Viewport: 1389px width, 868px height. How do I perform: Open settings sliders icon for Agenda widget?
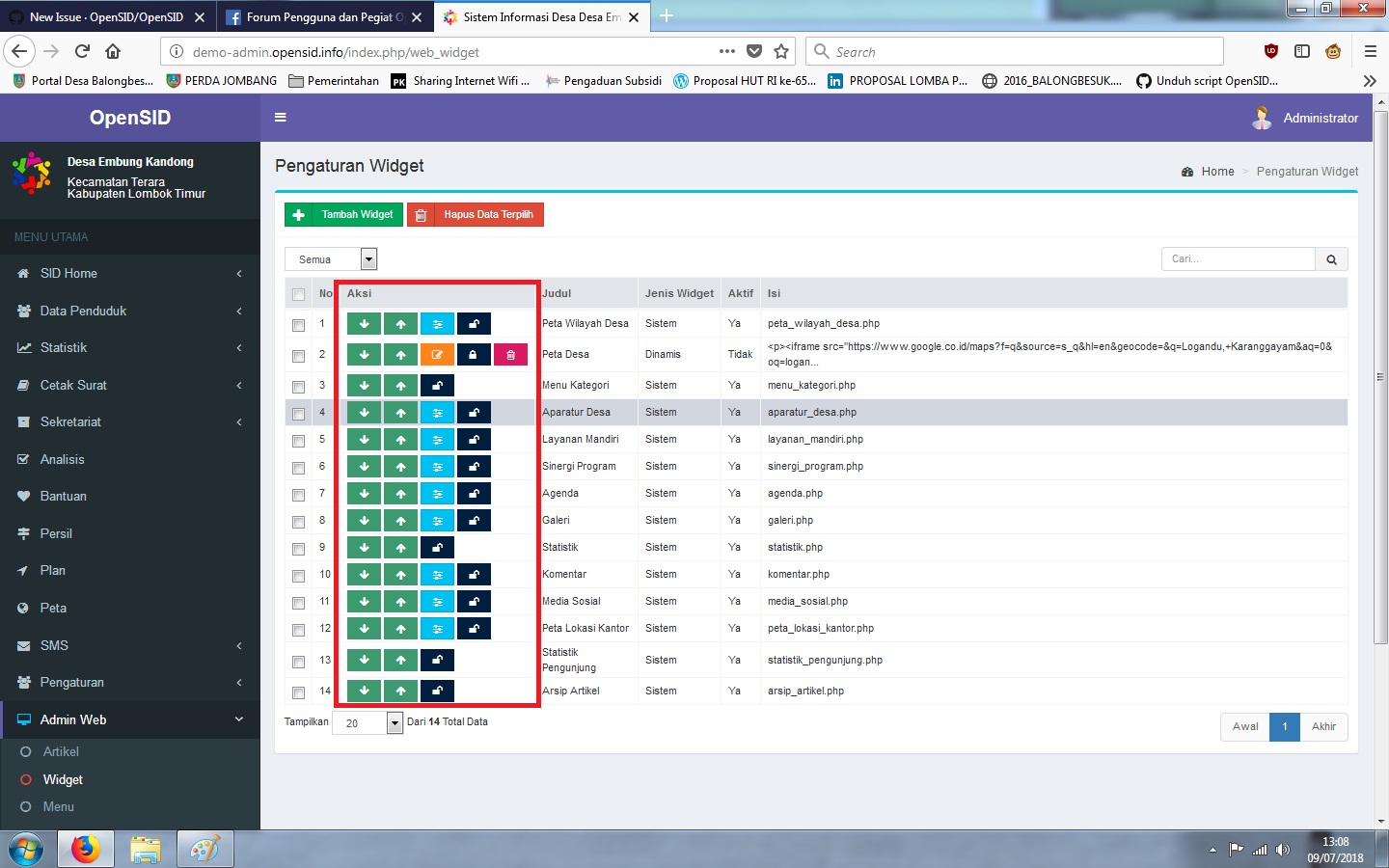(x=437, y=493)
